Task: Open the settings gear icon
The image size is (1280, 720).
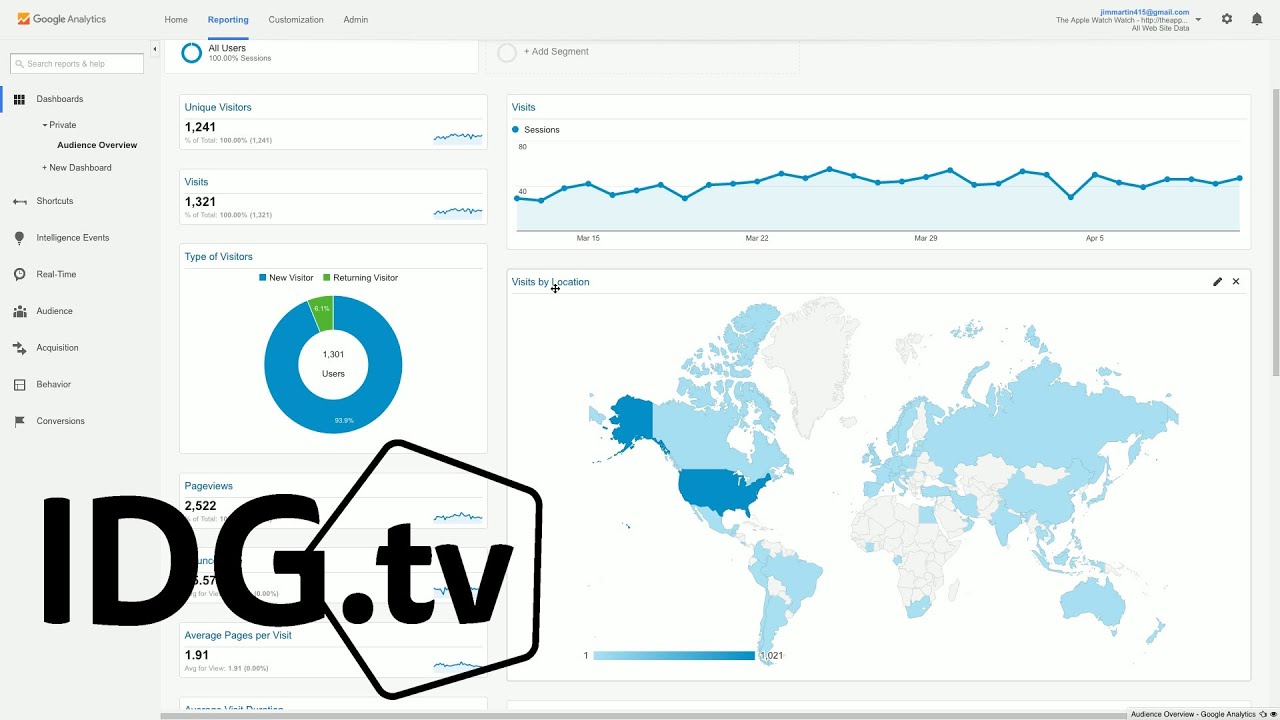Action: pyautogui.click(x=1227, y=19)
